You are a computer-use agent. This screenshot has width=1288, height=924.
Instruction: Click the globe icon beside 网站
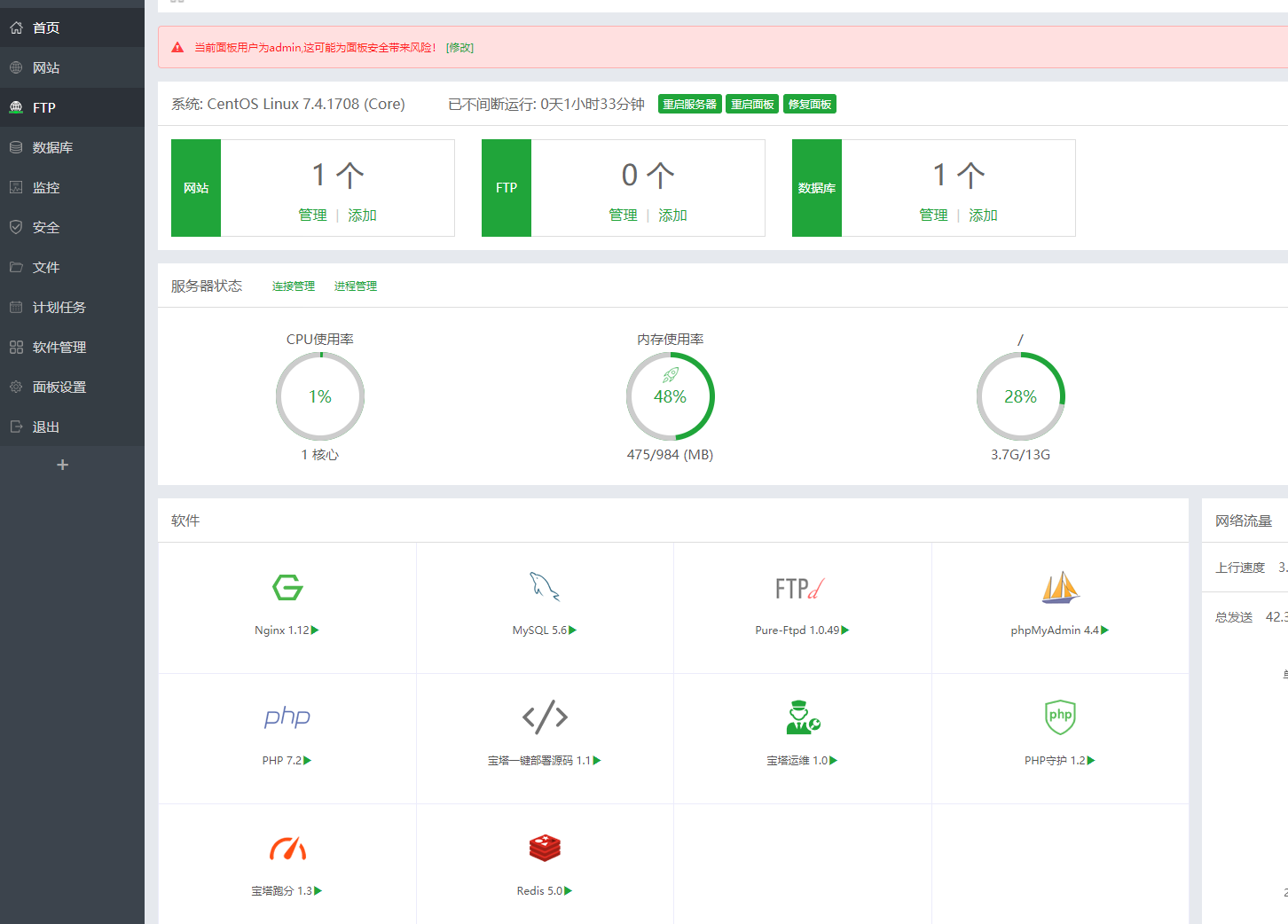tap(16, 67)
